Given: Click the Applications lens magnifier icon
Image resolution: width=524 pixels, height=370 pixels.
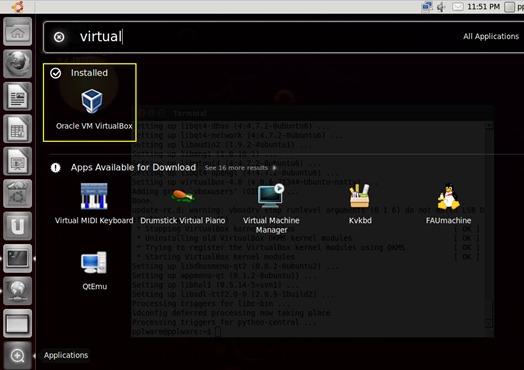Looking at the screenshot, I should click(x=17, y=356).
